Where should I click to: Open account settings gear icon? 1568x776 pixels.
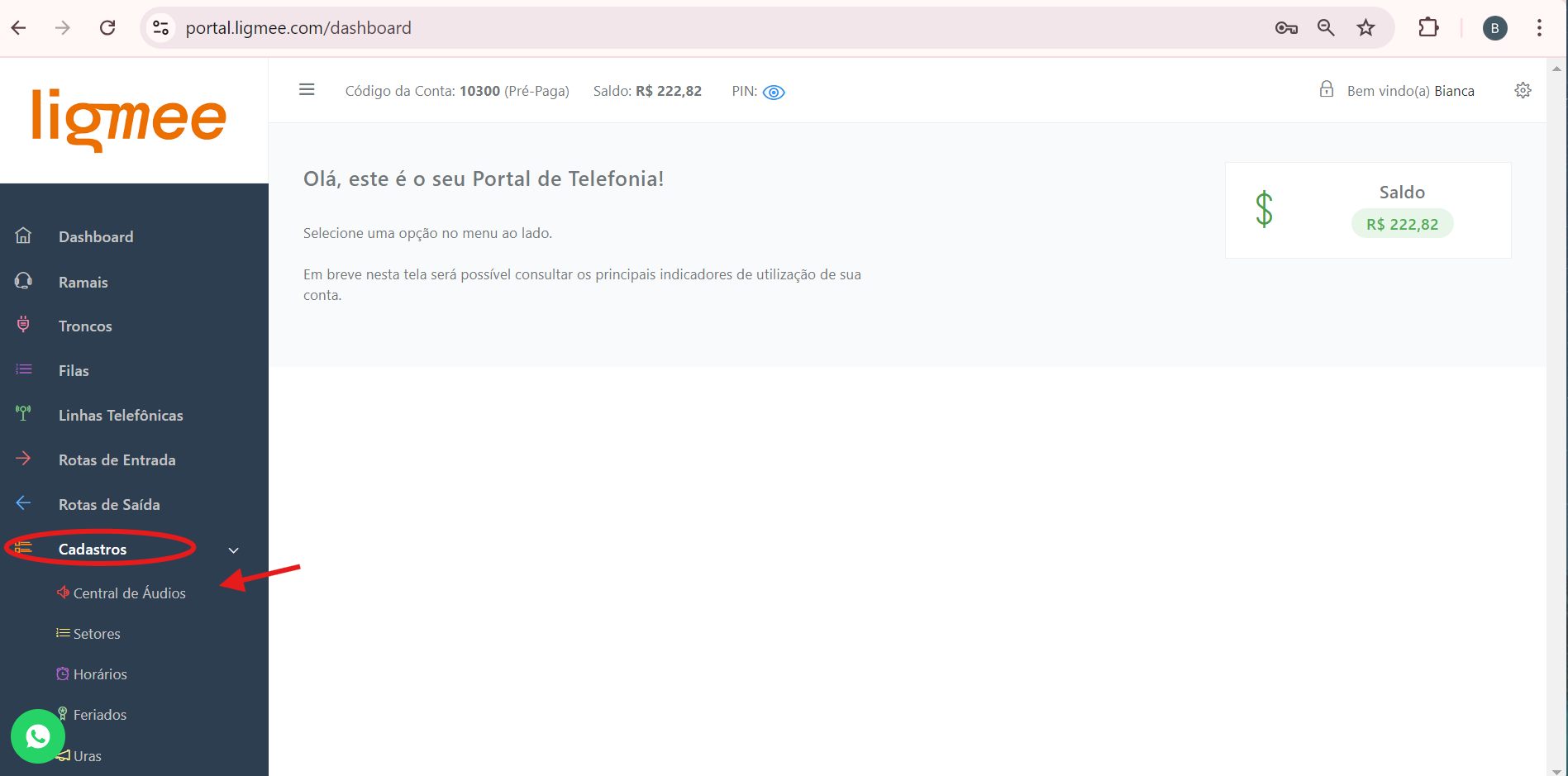[x=1523, y=91]
